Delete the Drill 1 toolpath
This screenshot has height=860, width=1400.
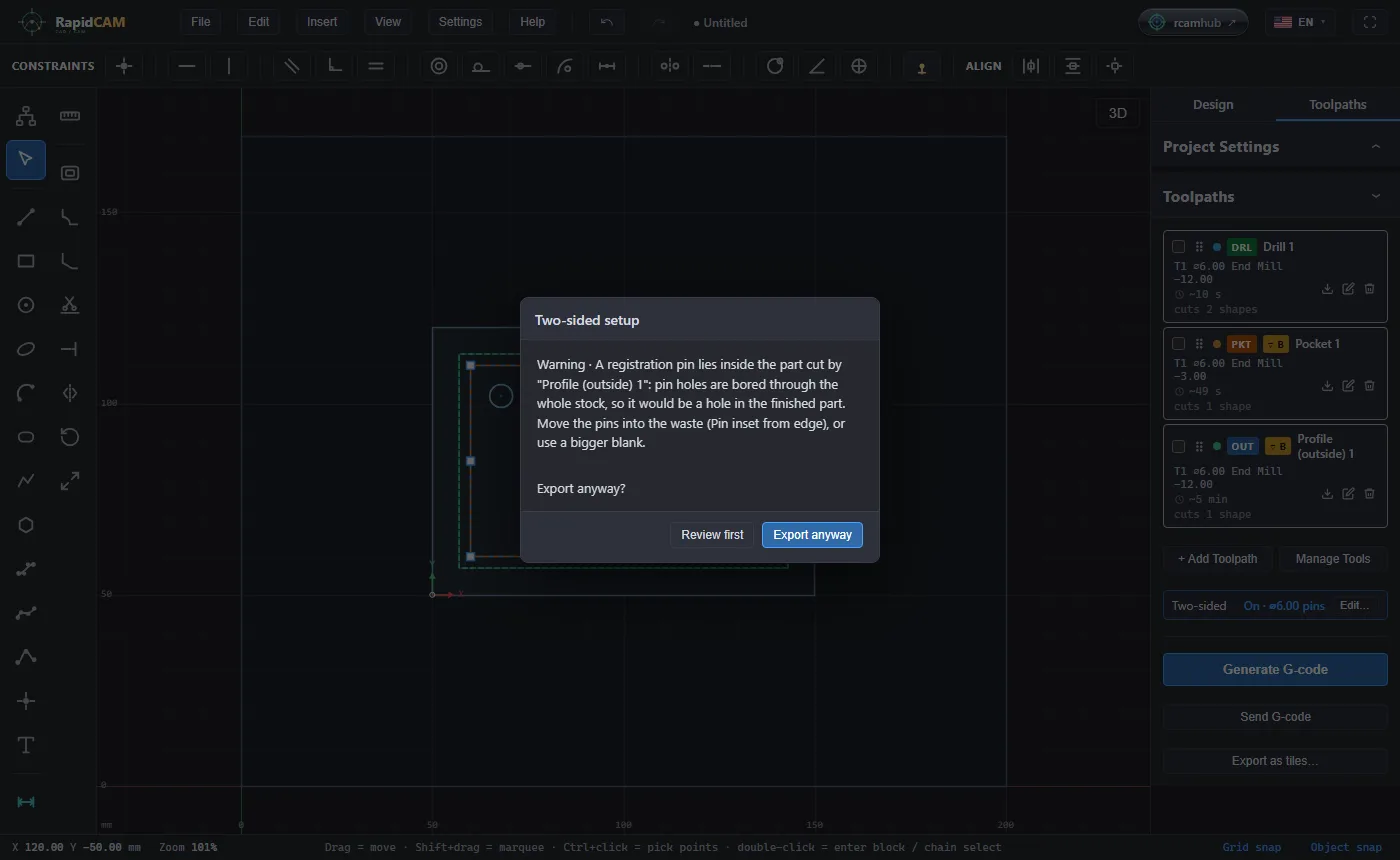tap(1369, 289)
